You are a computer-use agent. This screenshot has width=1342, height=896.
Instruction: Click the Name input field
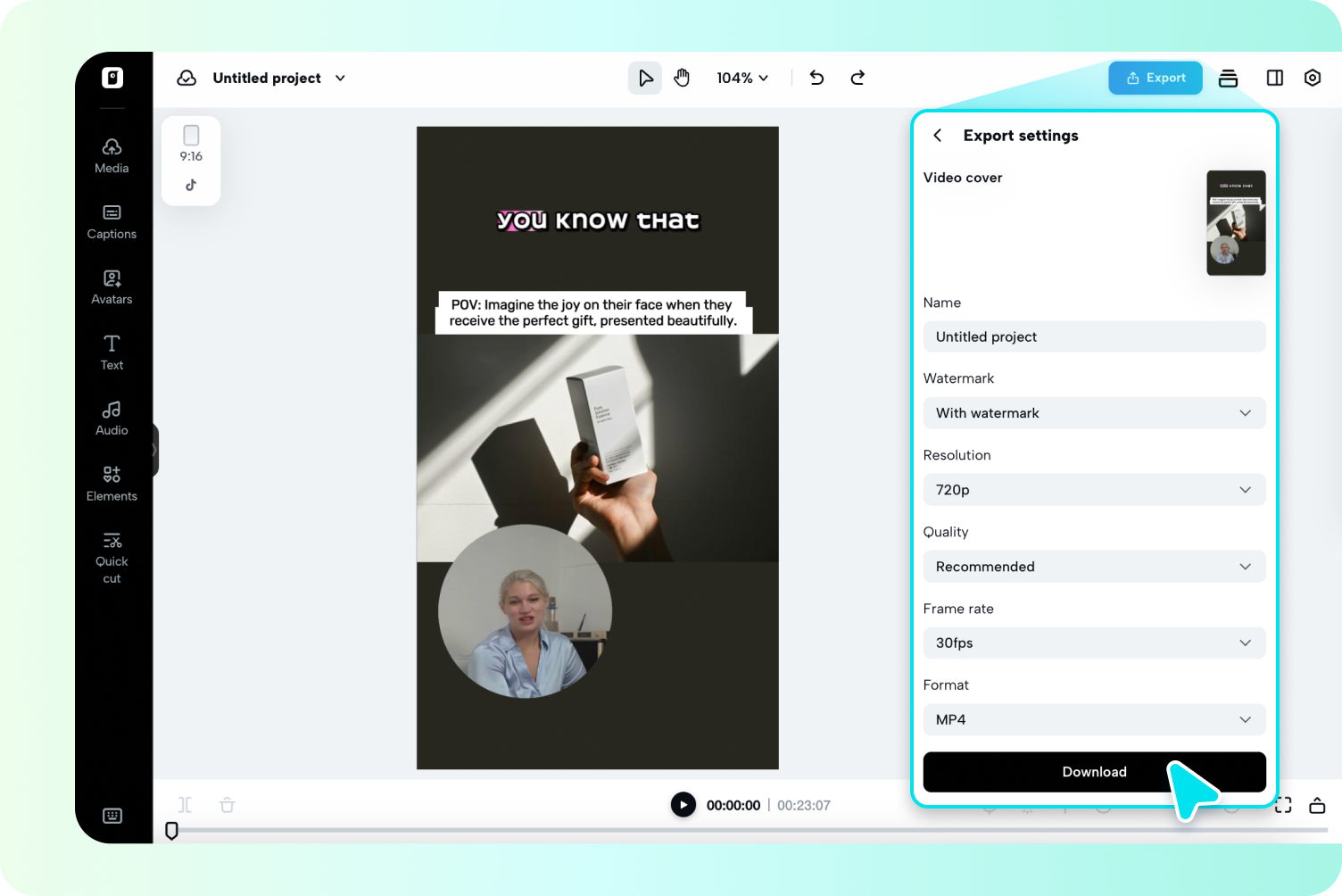pos(1094,336)
